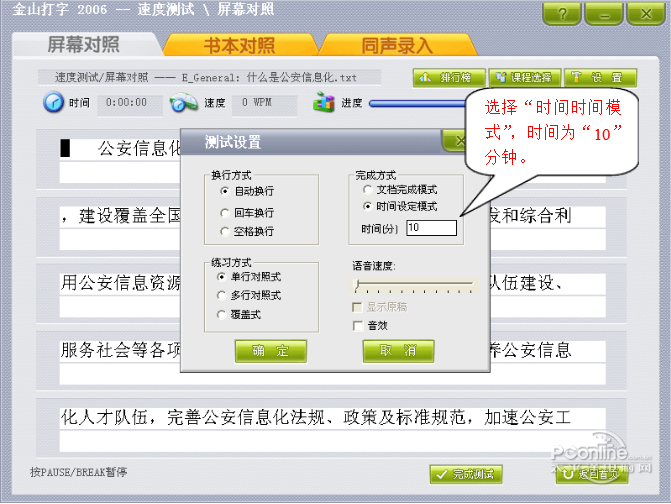Switch to the 同声录入 tab
Viewport: 671px width, 504px height.
point(398,45)
